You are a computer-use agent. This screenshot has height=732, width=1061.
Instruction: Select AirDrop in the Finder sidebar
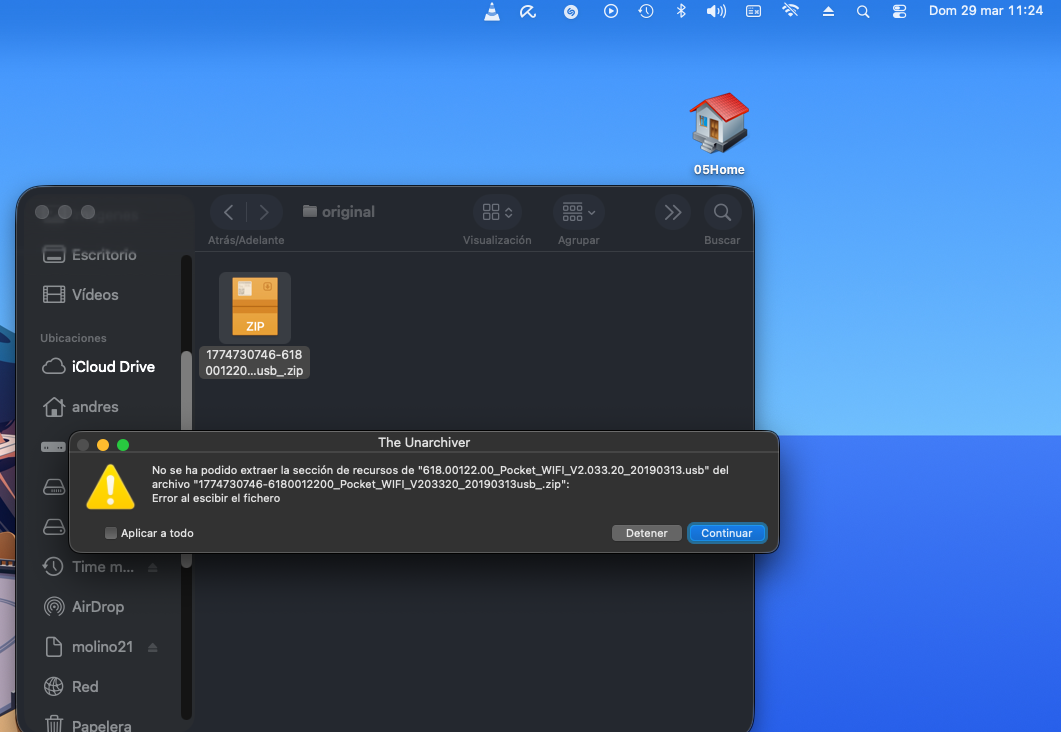(97, 607)
